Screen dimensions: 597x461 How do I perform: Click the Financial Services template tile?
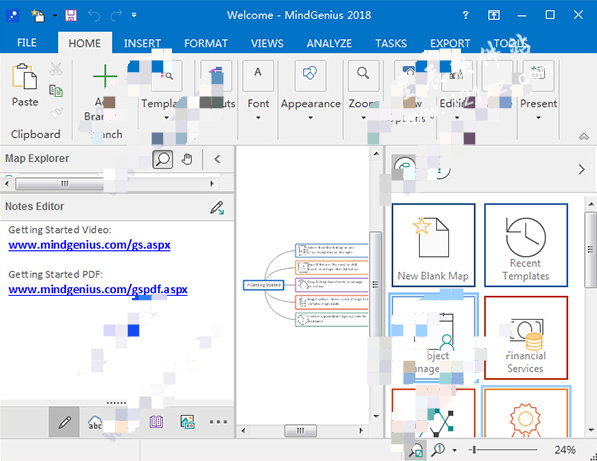click(526, 338)
